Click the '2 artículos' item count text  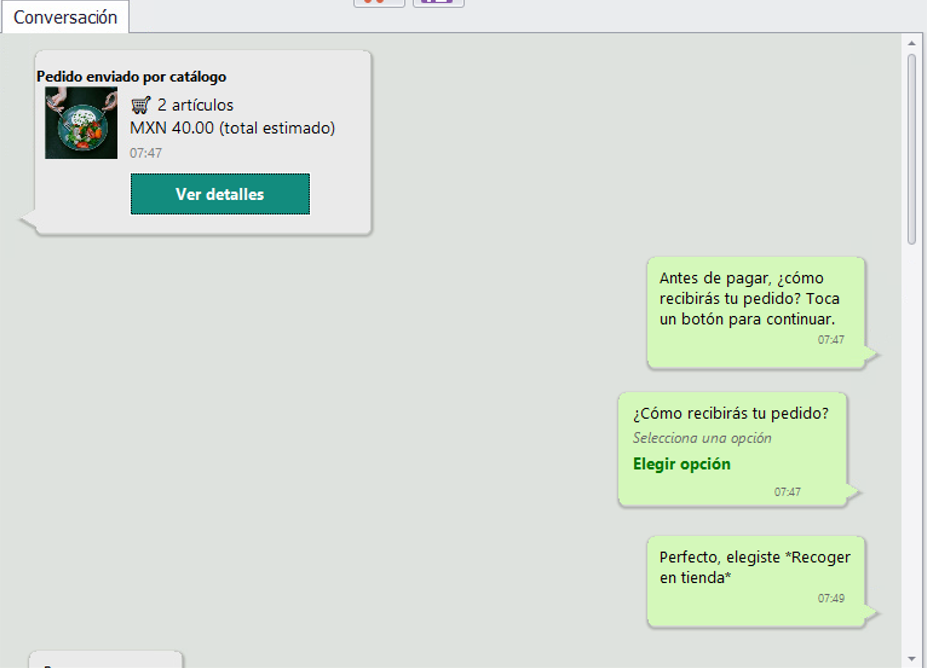click(195, 105)
